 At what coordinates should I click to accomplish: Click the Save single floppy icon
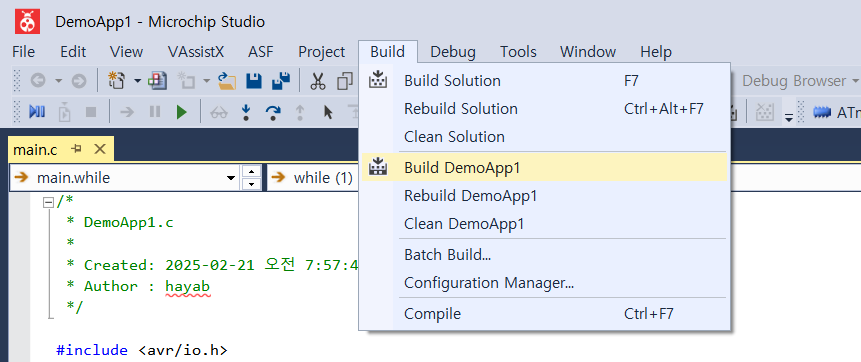click(x=254, y=81)
